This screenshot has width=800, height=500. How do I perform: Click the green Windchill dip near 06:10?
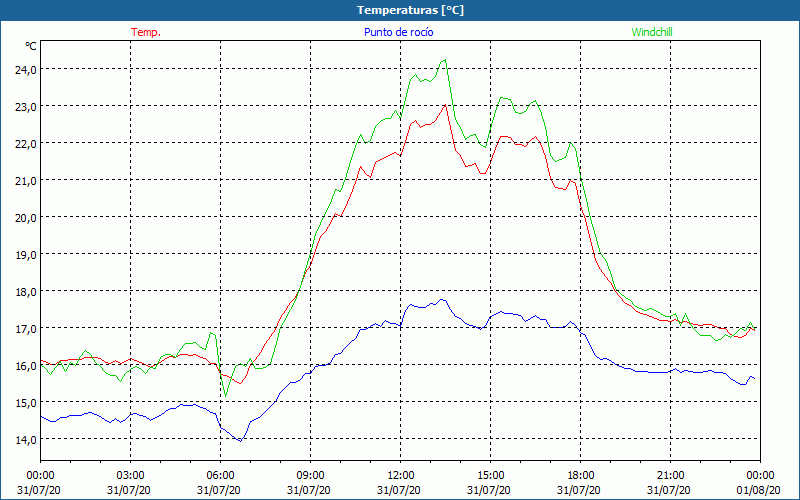click(226, 396)
